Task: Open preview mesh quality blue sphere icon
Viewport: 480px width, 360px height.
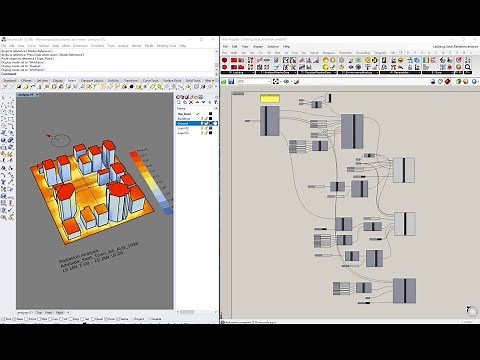Action: (x=475, y=81)
